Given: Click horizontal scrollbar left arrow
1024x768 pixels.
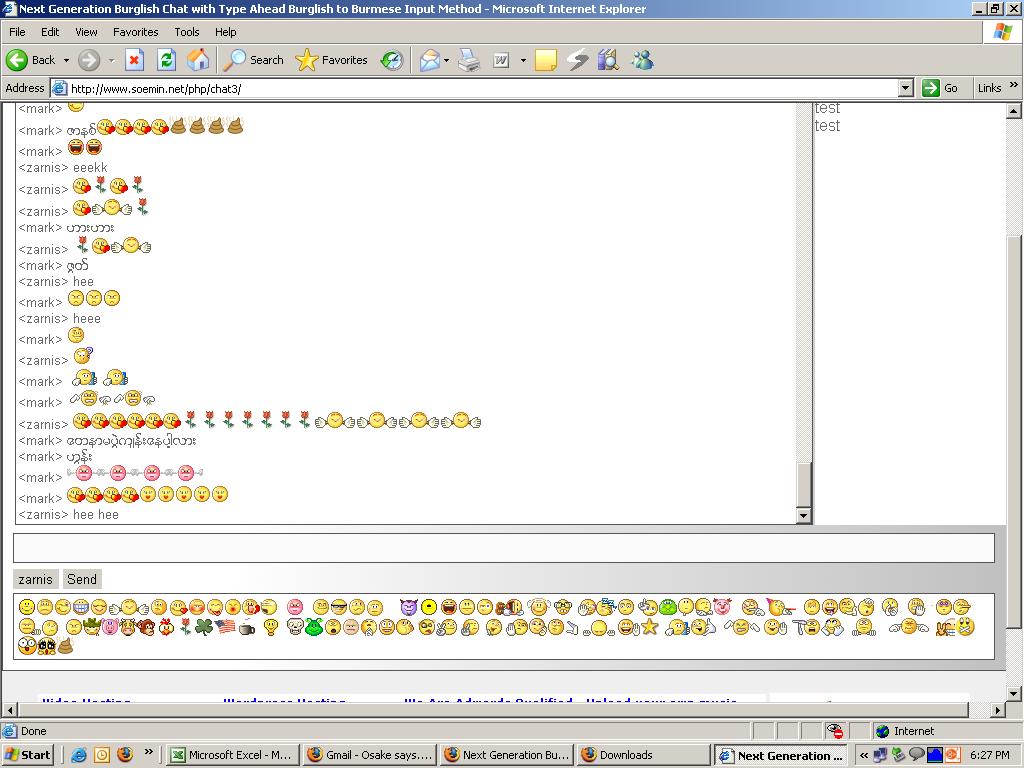Looking at the screenshot, I should tap(10, 710).
